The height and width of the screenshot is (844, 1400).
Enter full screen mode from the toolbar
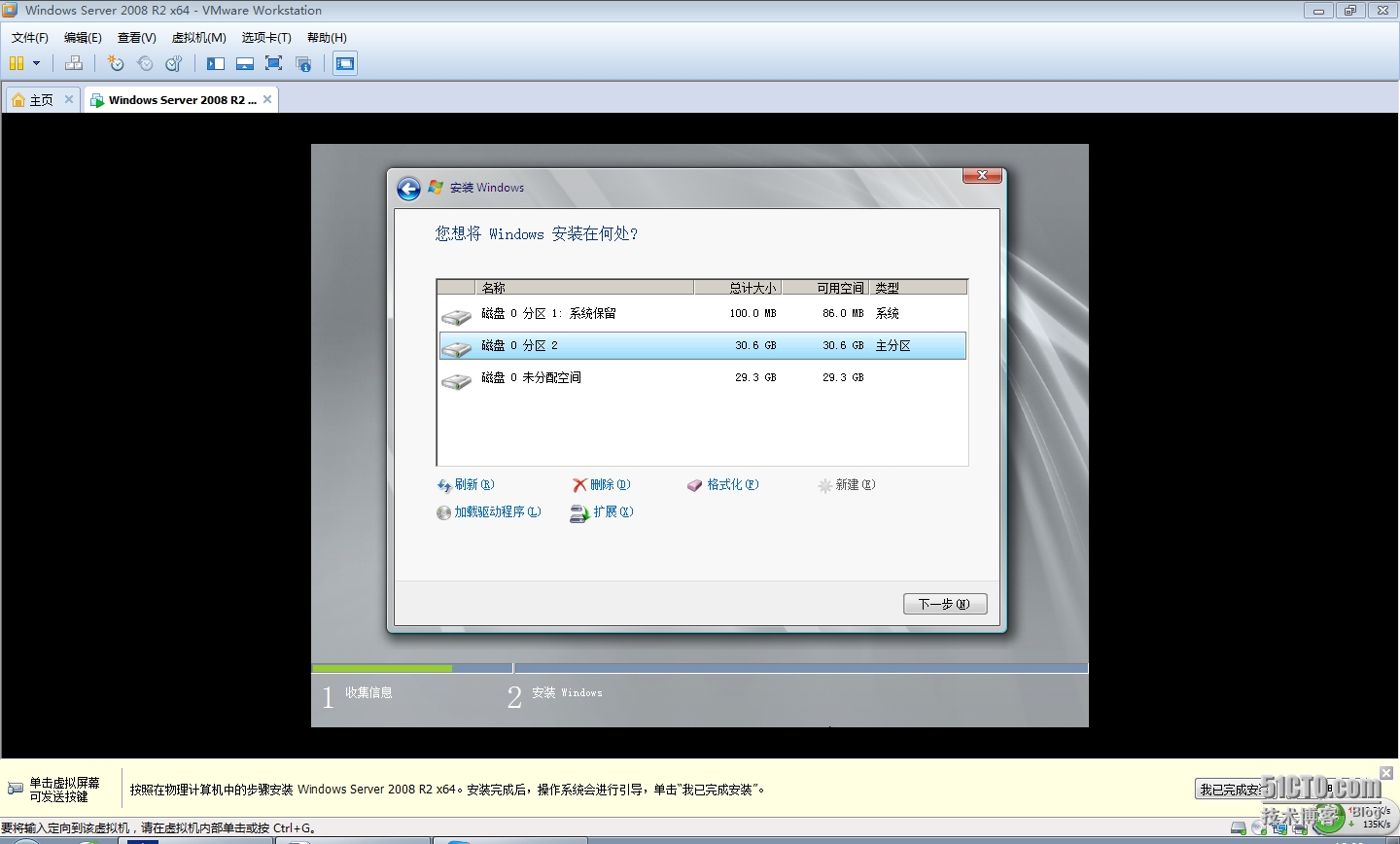click(274, 63)
